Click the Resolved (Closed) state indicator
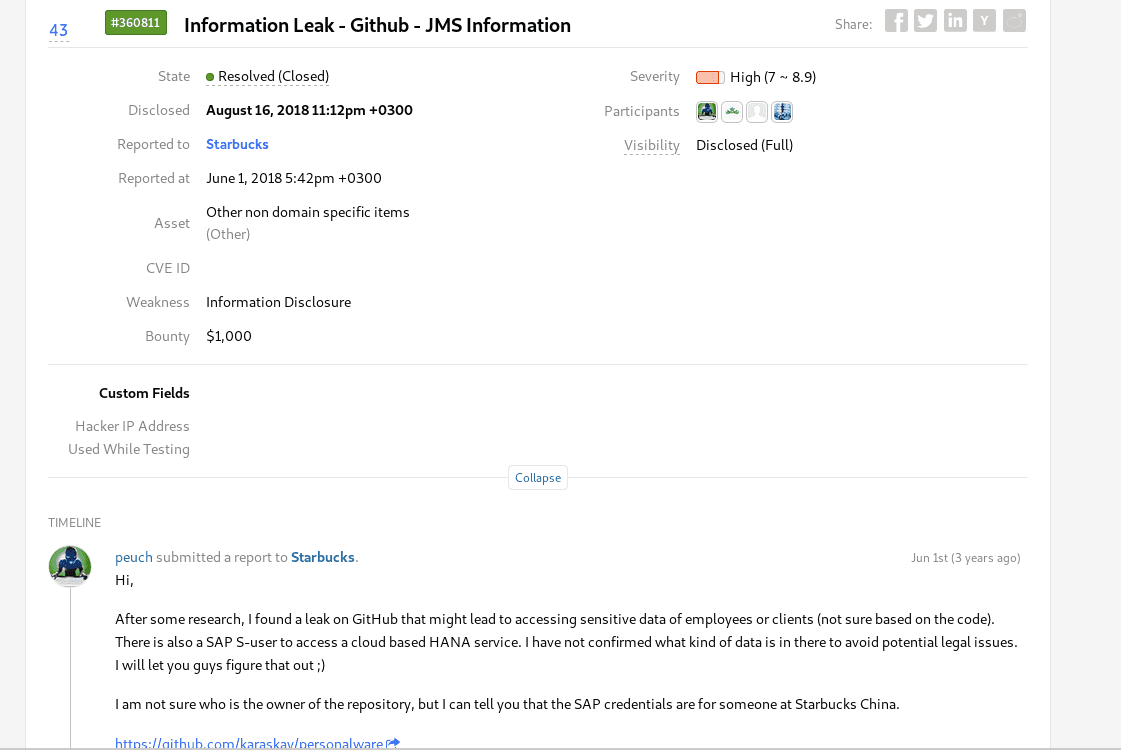 coord(266,76)
